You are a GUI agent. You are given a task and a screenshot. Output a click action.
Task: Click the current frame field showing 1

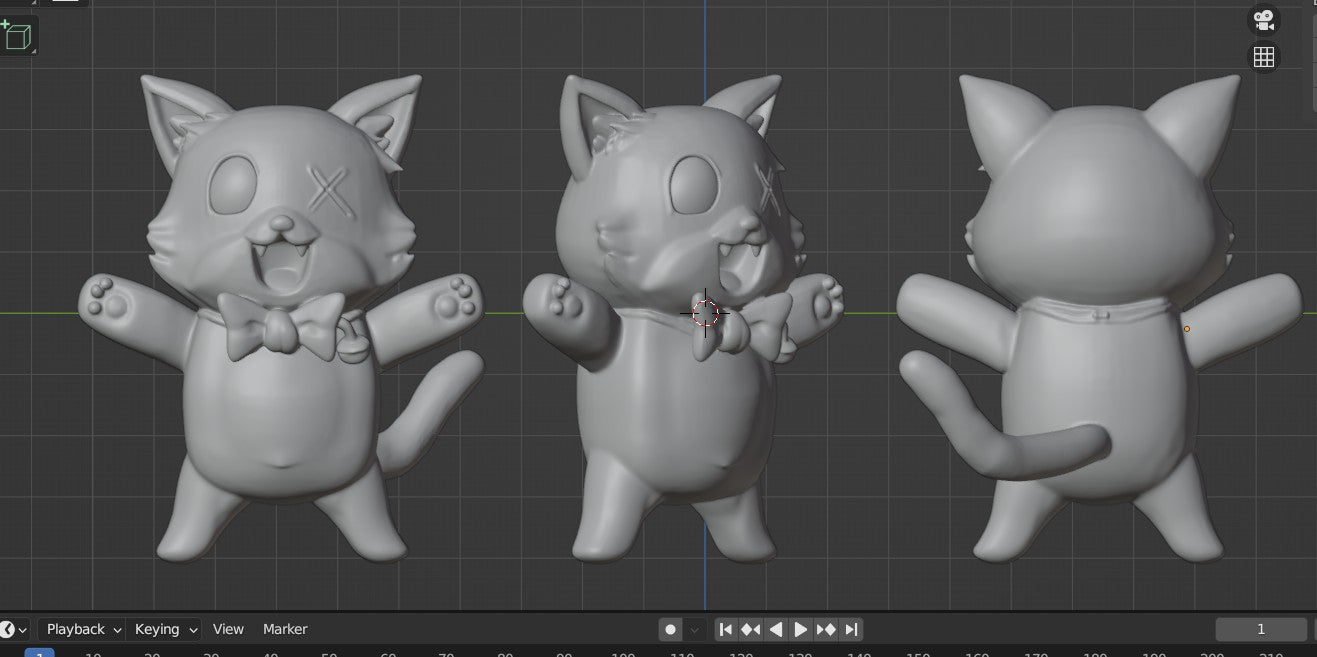coord(1261,629)
